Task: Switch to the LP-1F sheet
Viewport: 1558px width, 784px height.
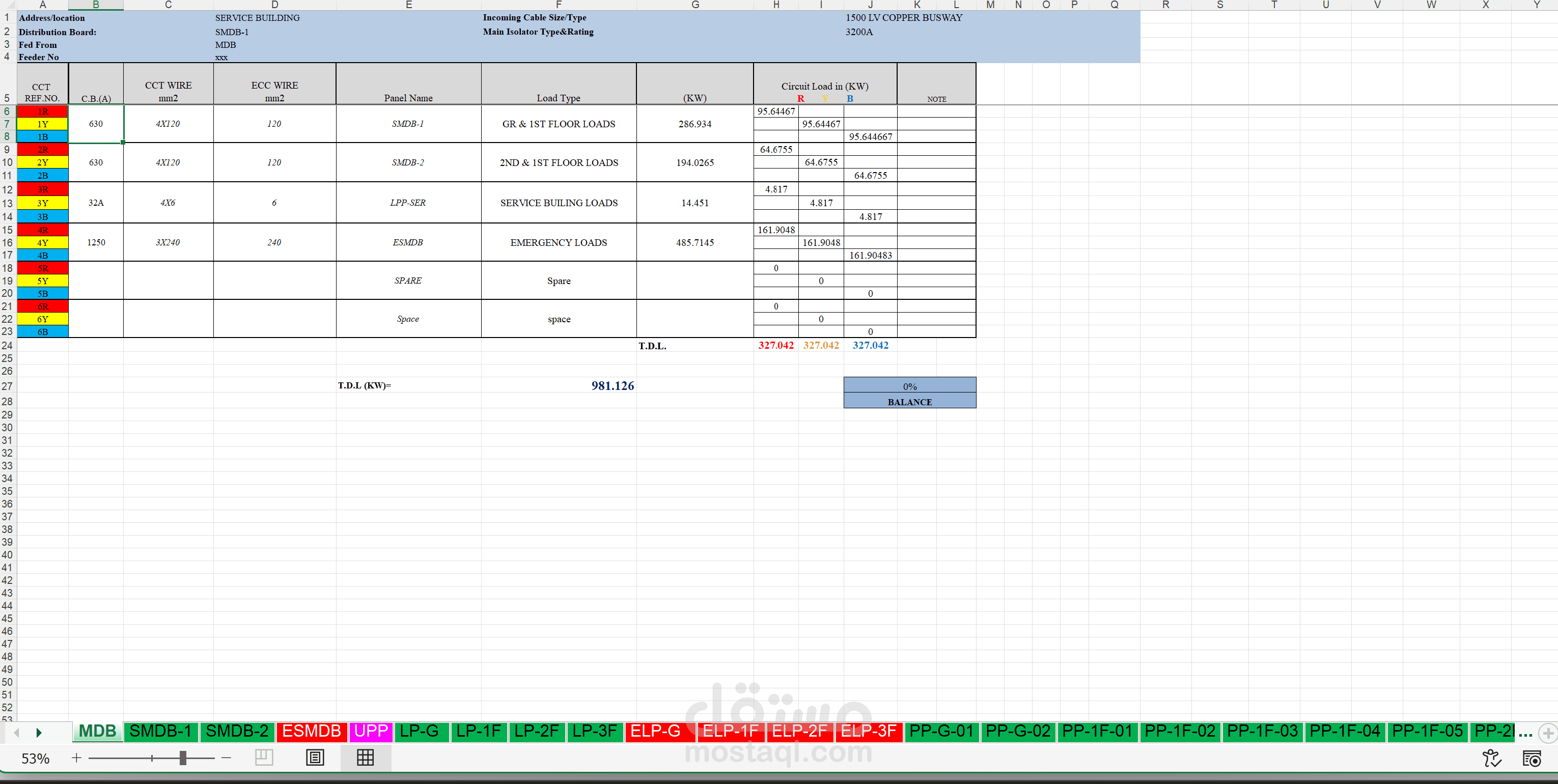Action: [479, 732]
